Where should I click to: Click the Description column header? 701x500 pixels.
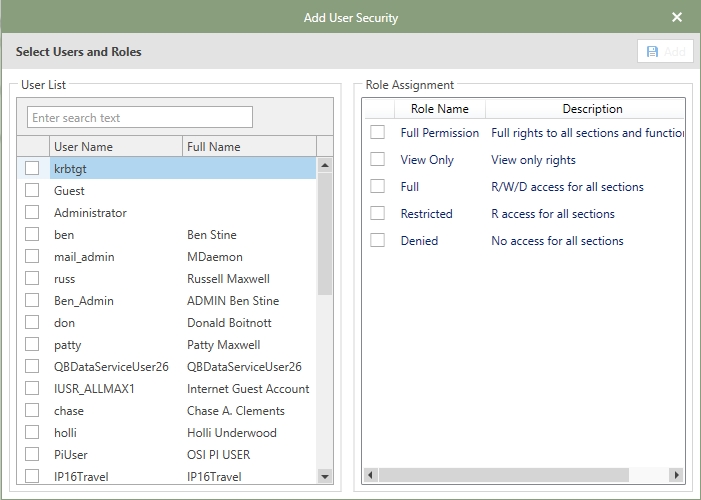tap(585, 109)
